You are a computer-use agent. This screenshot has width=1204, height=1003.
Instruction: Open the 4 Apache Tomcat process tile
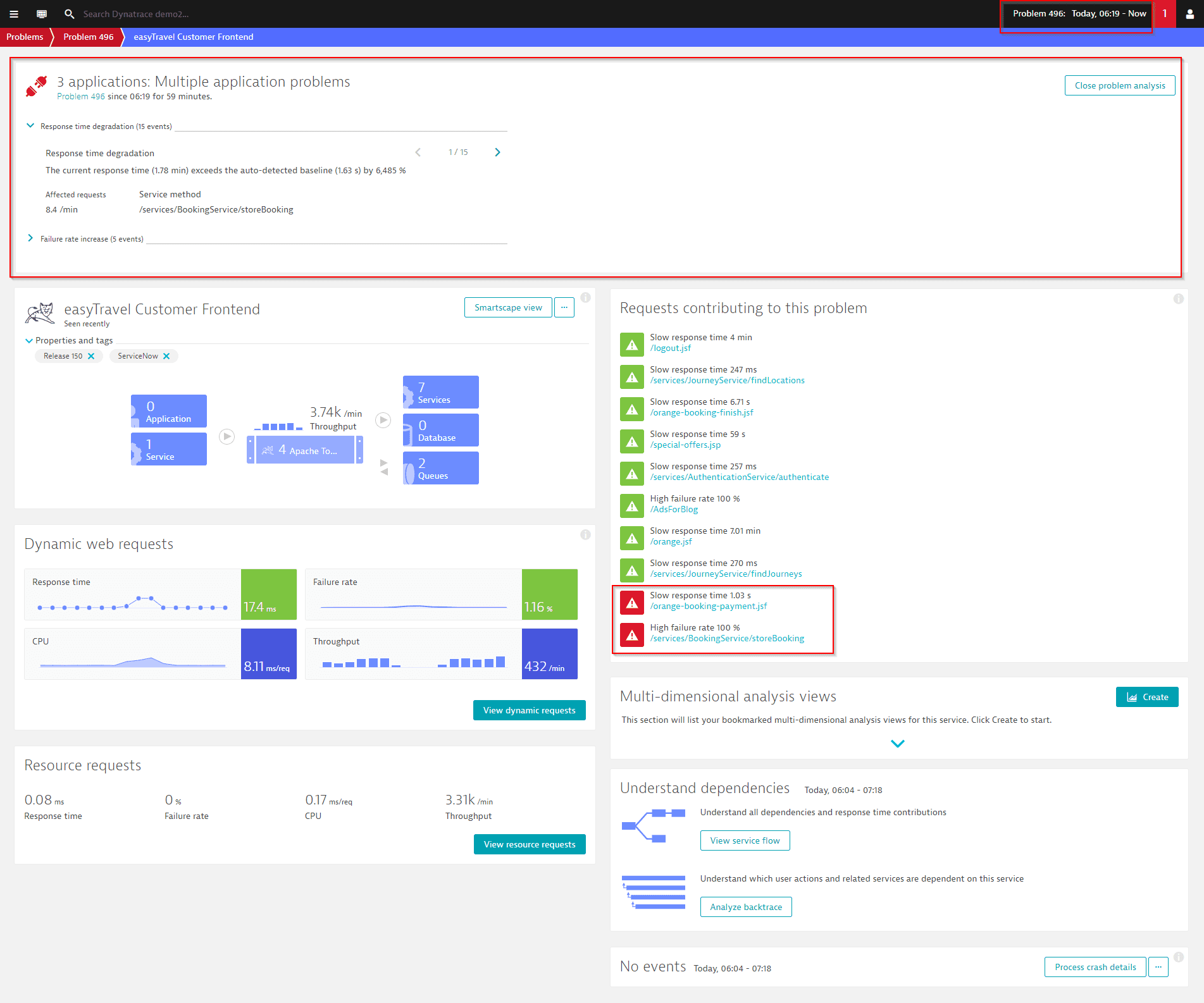(x=305, y=450)
